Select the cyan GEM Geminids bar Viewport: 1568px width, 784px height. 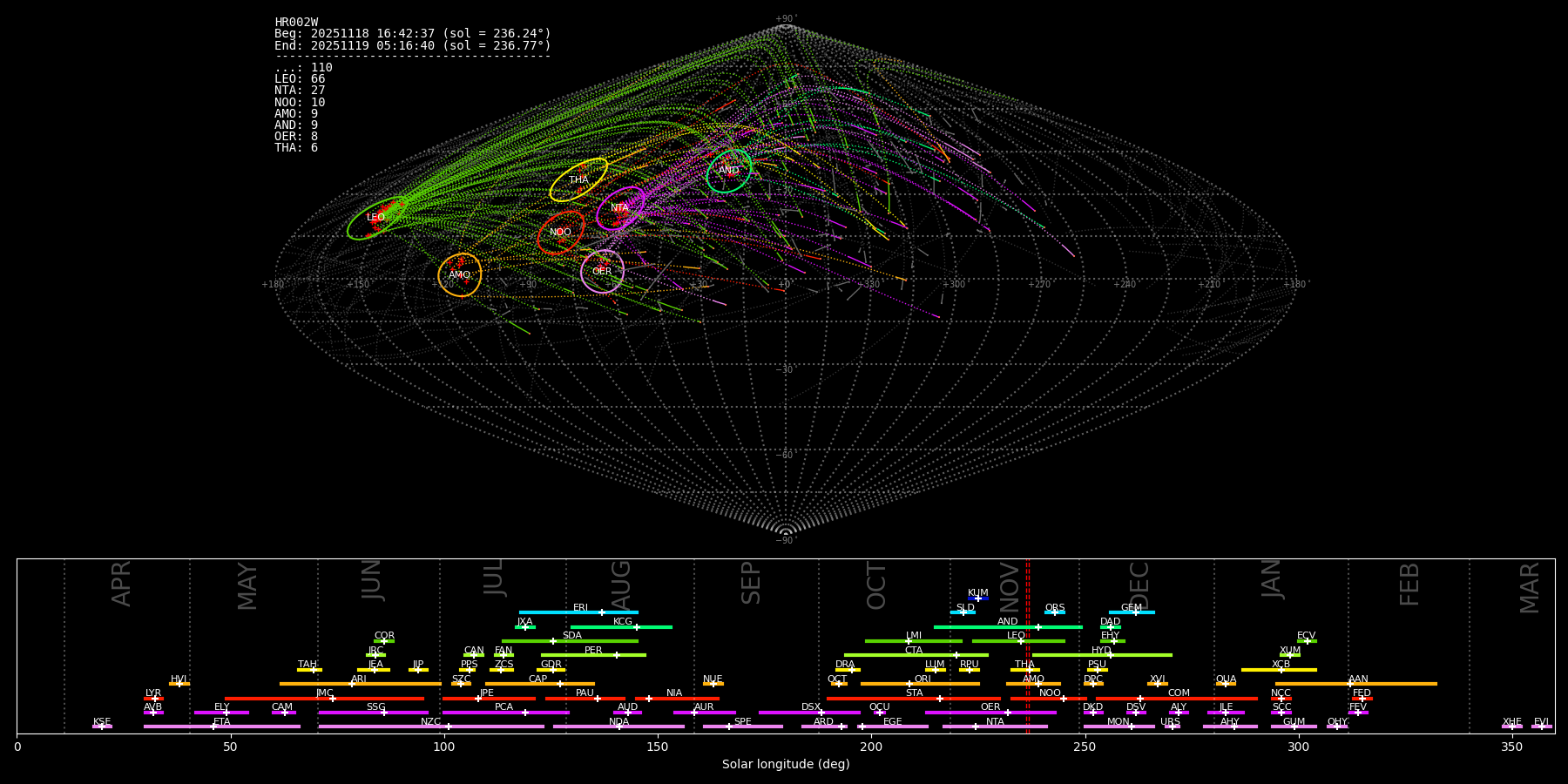[1132, 612]
